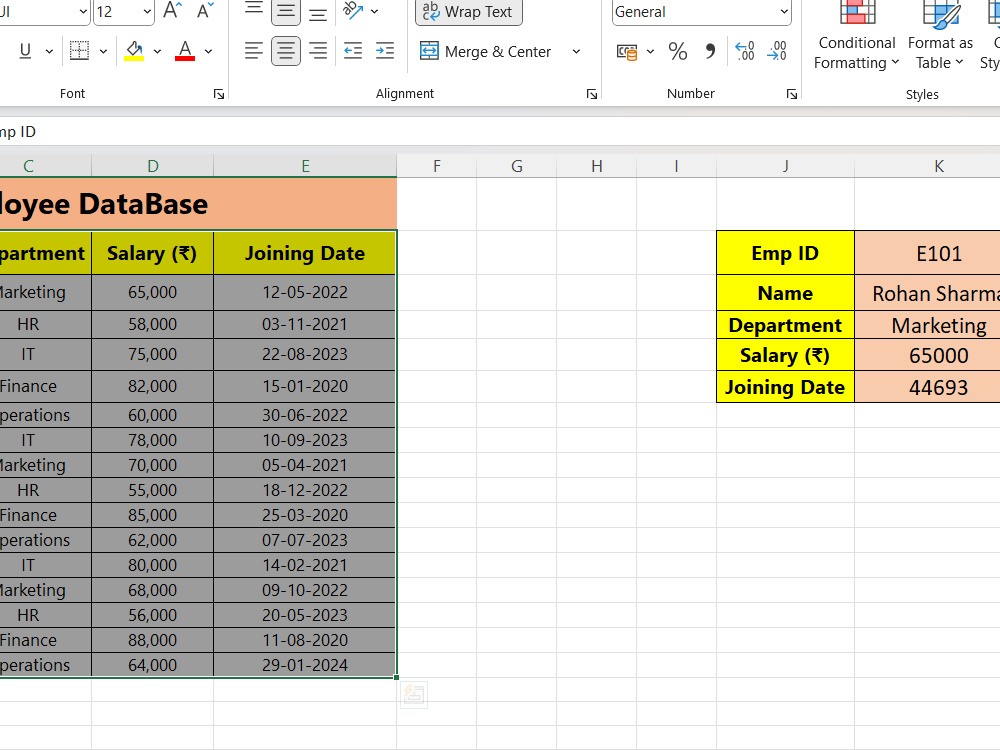Expand the Borders dropdown arrow

pyautogui.click(x=103, y=51)
